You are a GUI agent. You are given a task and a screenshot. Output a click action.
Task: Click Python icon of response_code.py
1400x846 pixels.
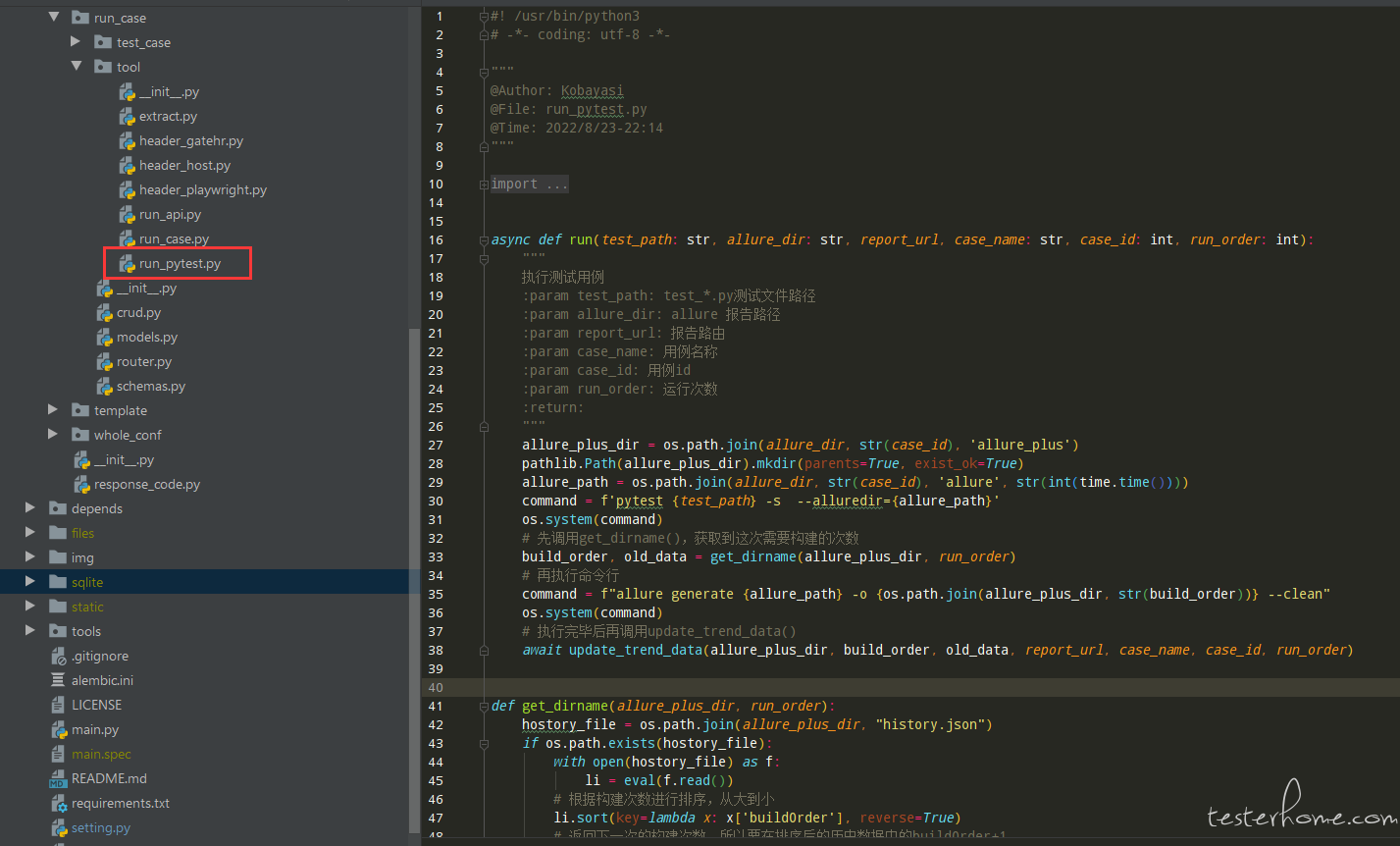(x=81, y=484)
